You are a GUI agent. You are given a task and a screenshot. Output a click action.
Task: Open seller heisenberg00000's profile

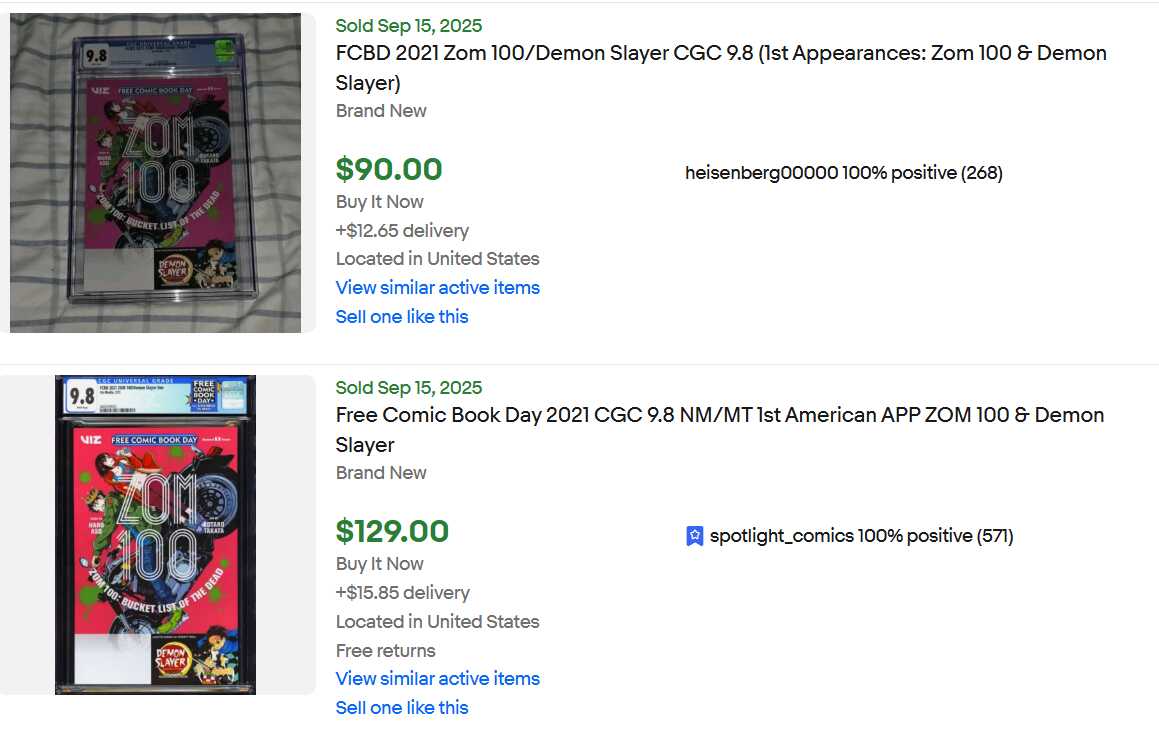(761, 173)
